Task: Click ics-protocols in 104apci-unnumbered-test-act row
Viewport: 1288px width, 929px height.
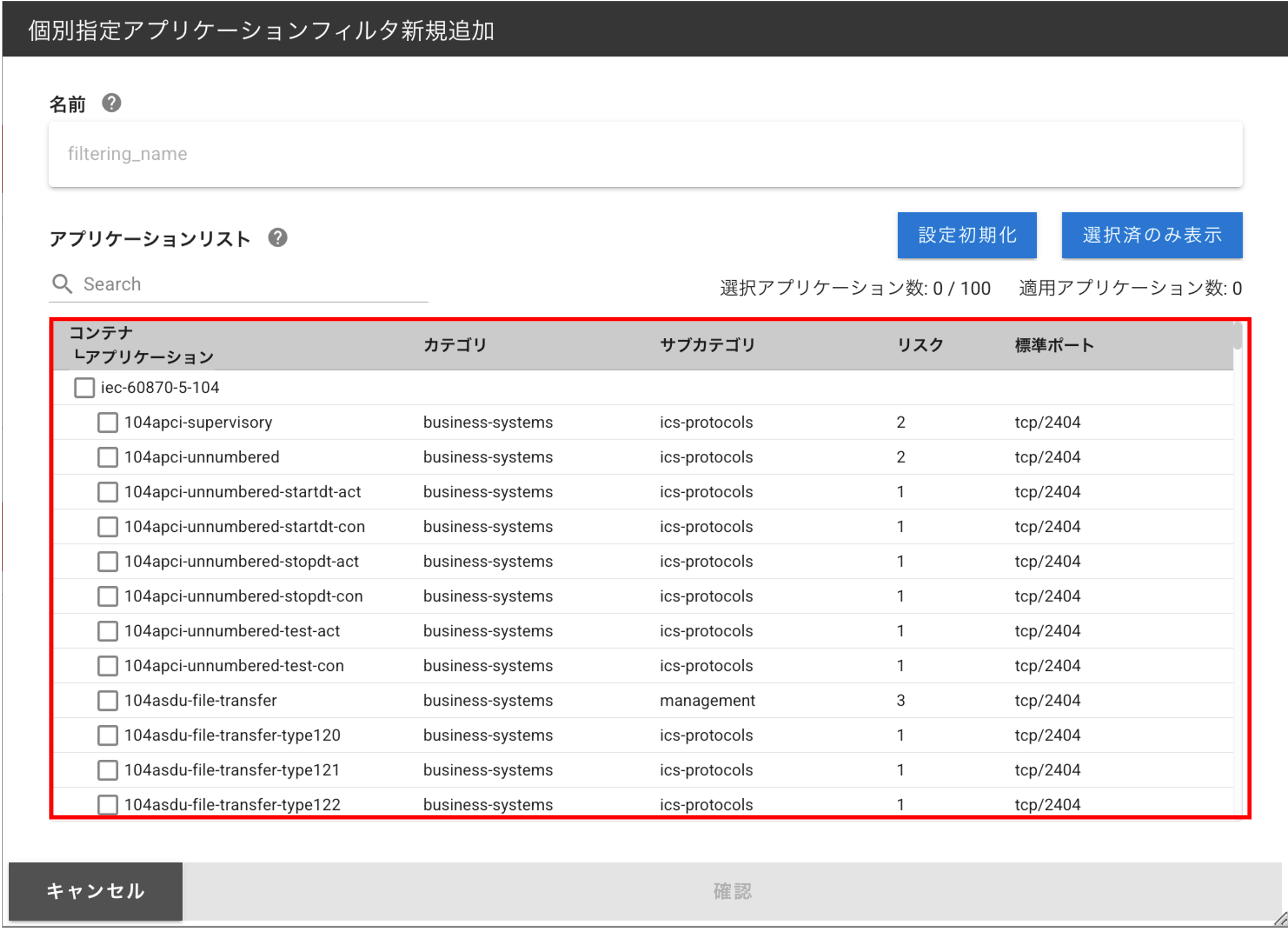Action: pos(706,631)
